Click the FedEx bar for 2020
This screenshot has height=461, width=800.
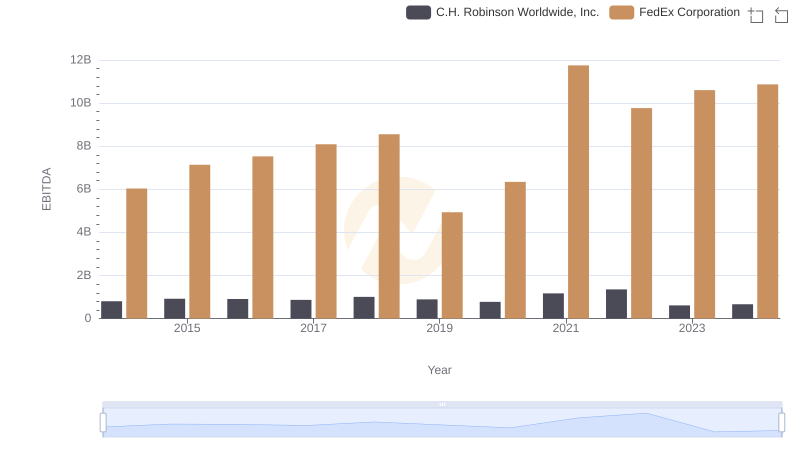point(515,250)
